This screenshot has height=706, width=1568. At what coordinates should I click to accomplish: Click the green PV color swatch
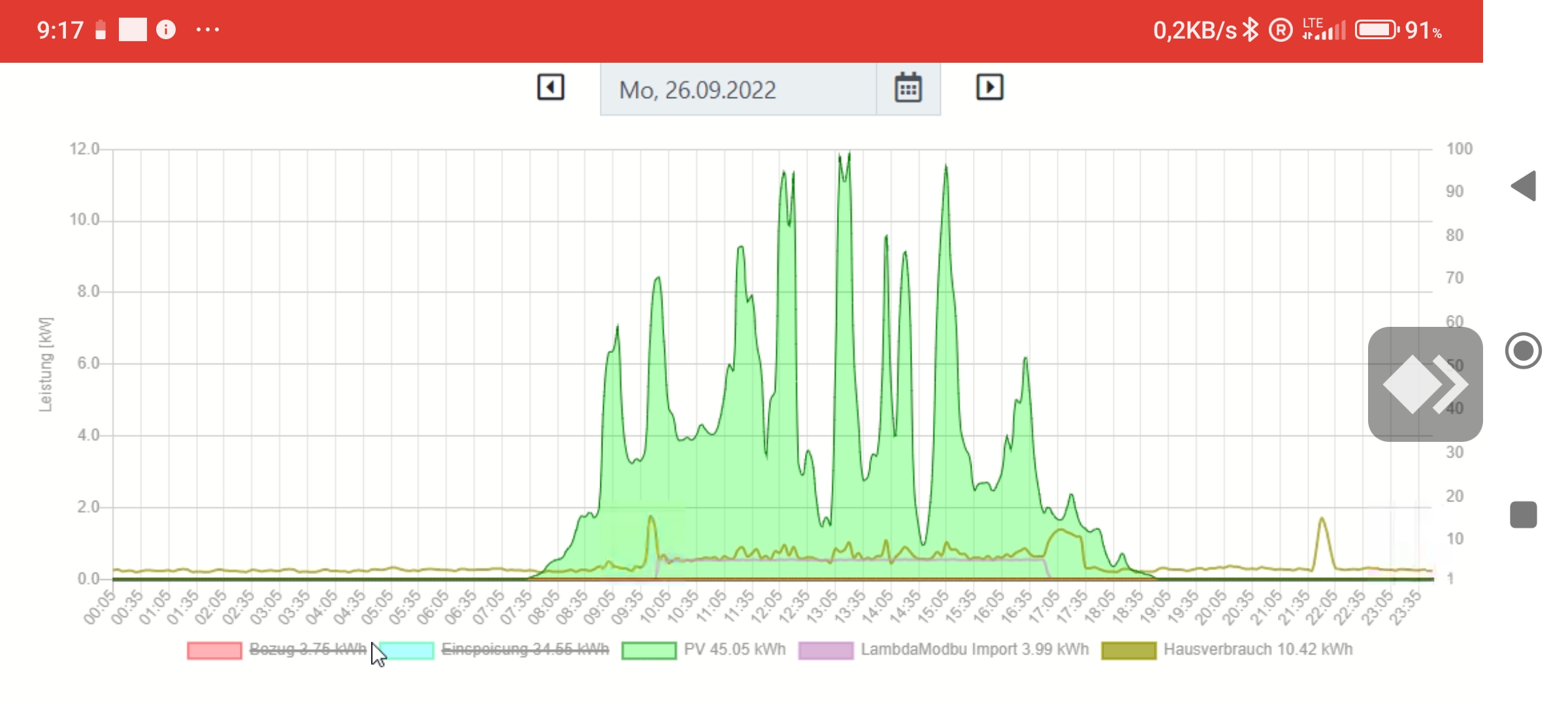click(649, 650)
